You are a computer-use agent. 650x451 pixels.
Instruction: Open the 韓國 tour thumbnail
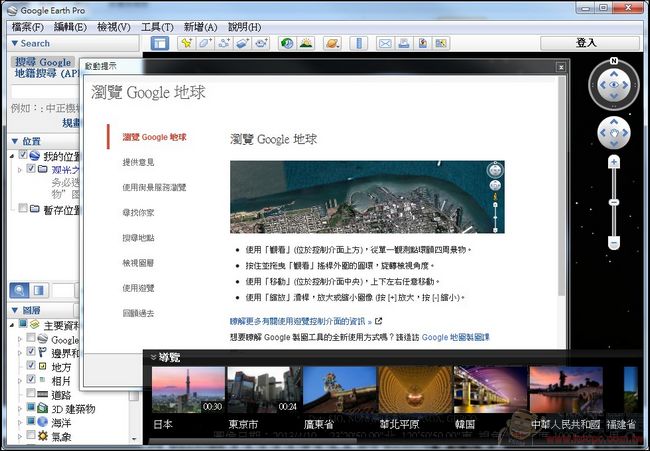click(491, 390)
